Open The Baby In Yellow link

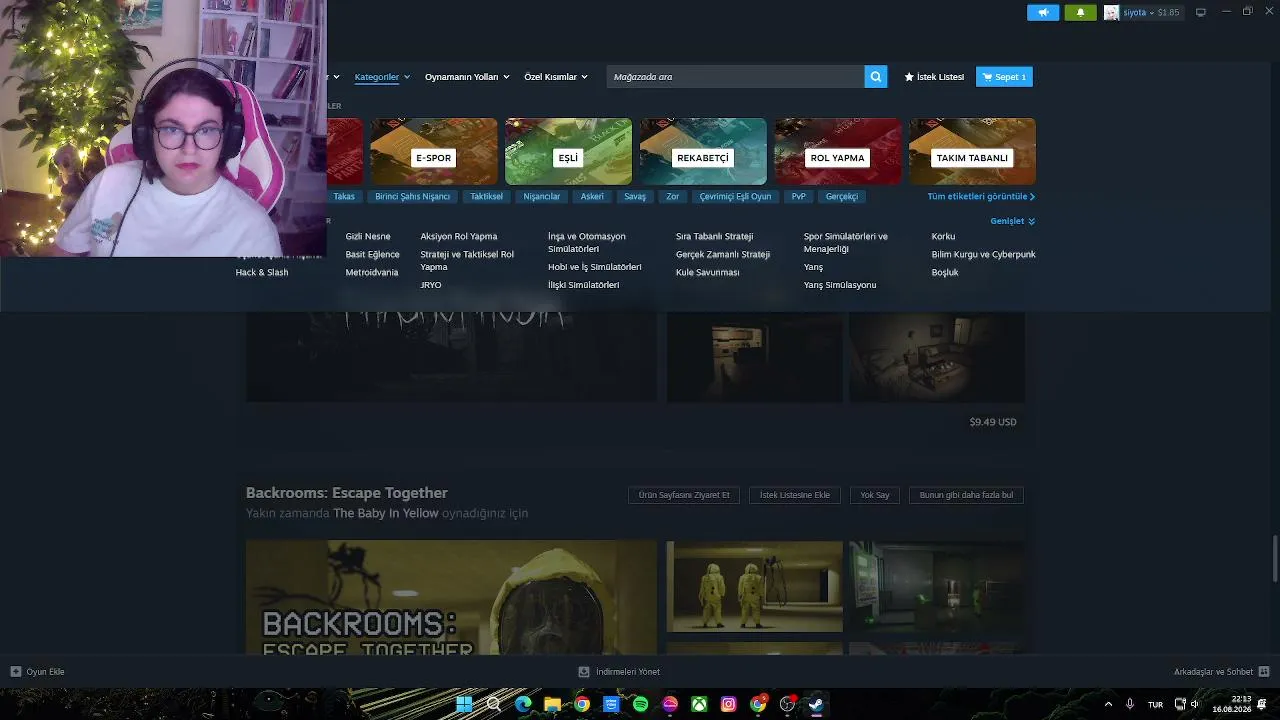click(x=386, y=513)
